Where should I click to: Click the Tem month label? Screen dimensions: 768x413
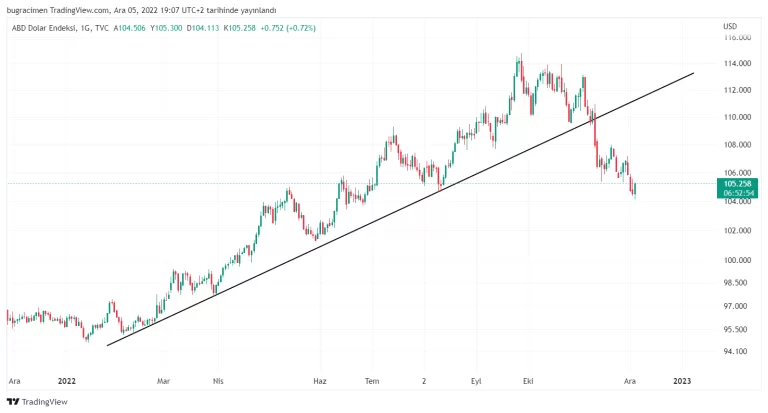(x=373, y=381)
